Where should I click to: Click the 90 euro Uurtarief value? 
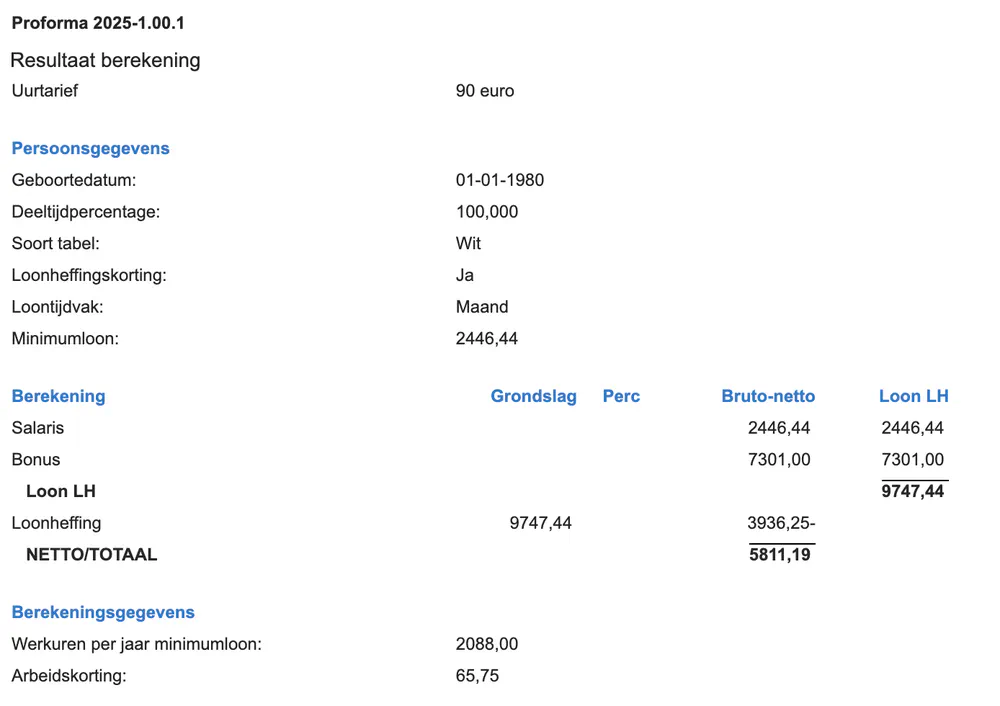485,91
